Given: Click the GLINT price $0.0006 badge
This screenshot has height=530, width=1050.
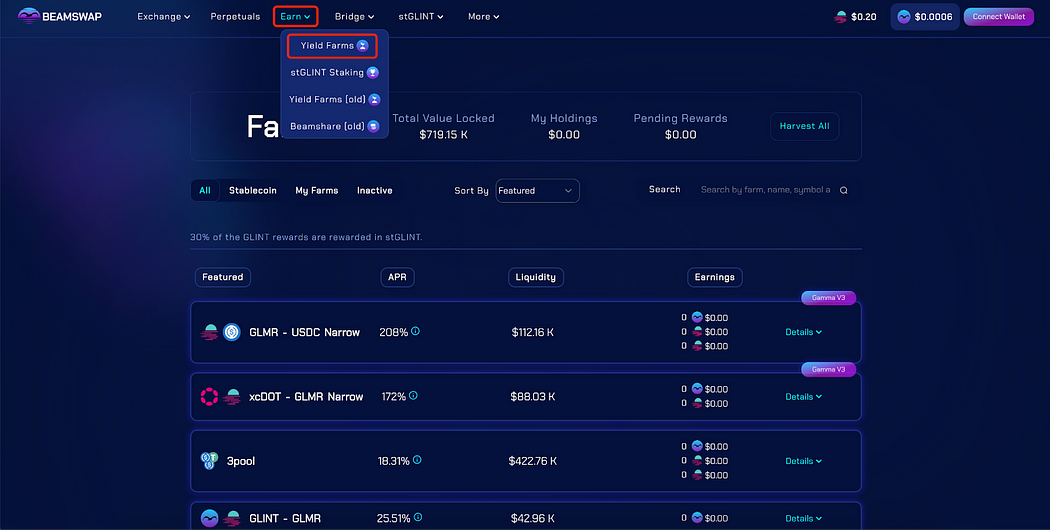Looking at the screenshot, I should coord(924,17).
